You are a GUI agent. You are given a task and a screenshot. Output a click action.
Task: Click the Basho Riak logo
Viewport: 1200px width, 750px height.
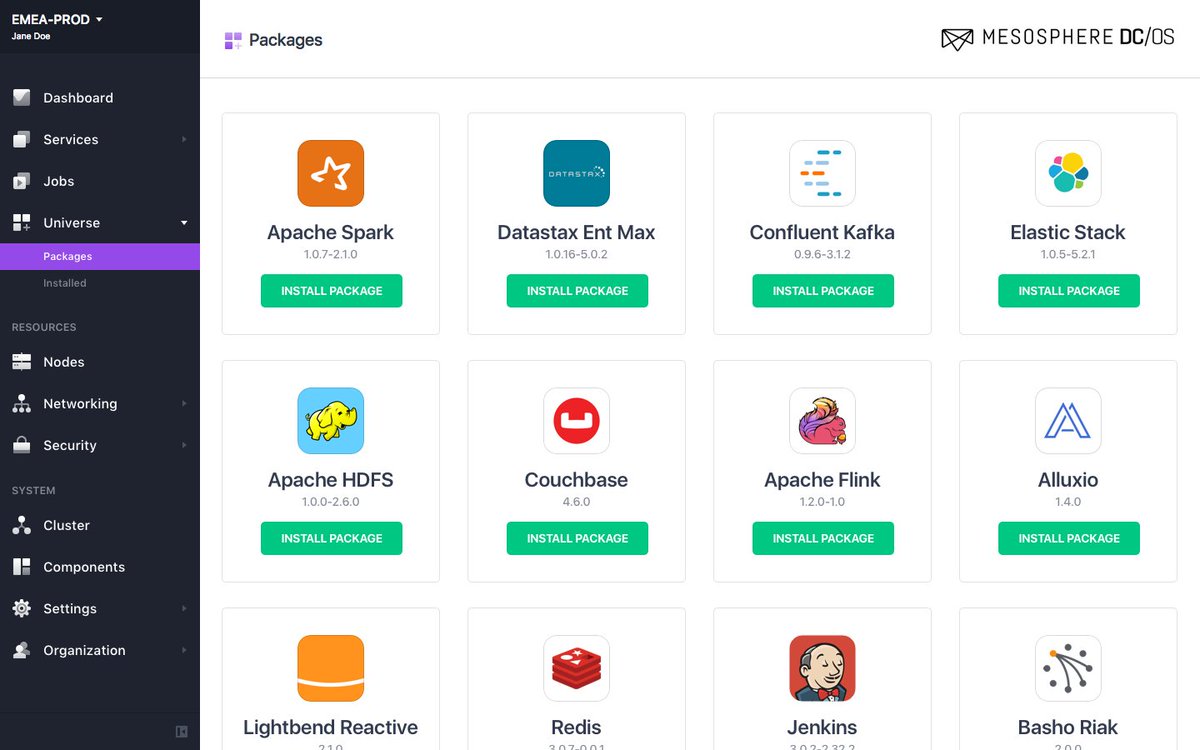coord(1068,668)
